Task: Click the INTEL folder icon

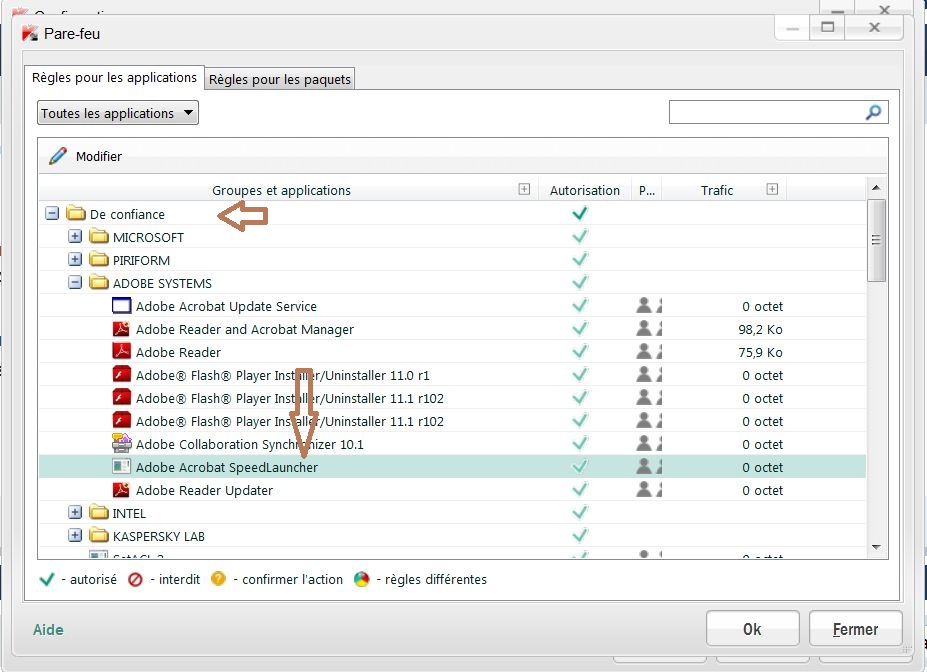Action: click(99, 512)
